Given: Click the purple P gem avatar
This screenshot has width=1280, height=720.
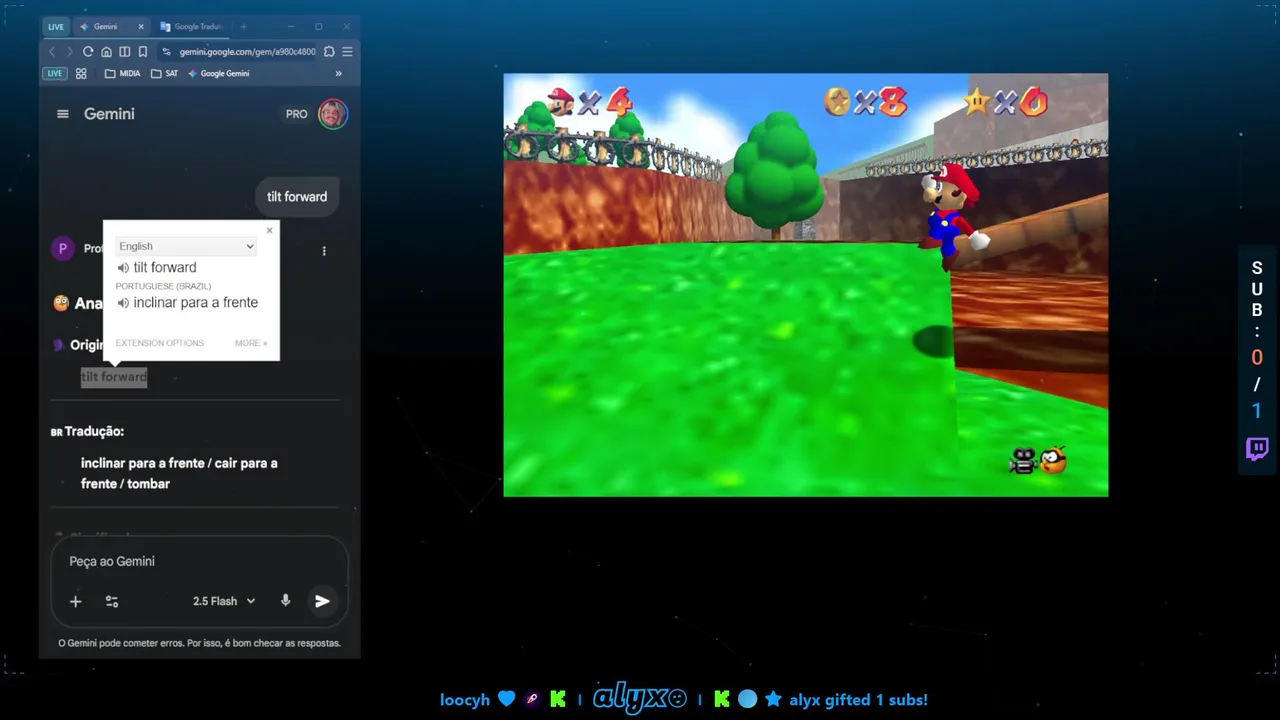Looking at the screenshot, I should click(63, 249).
